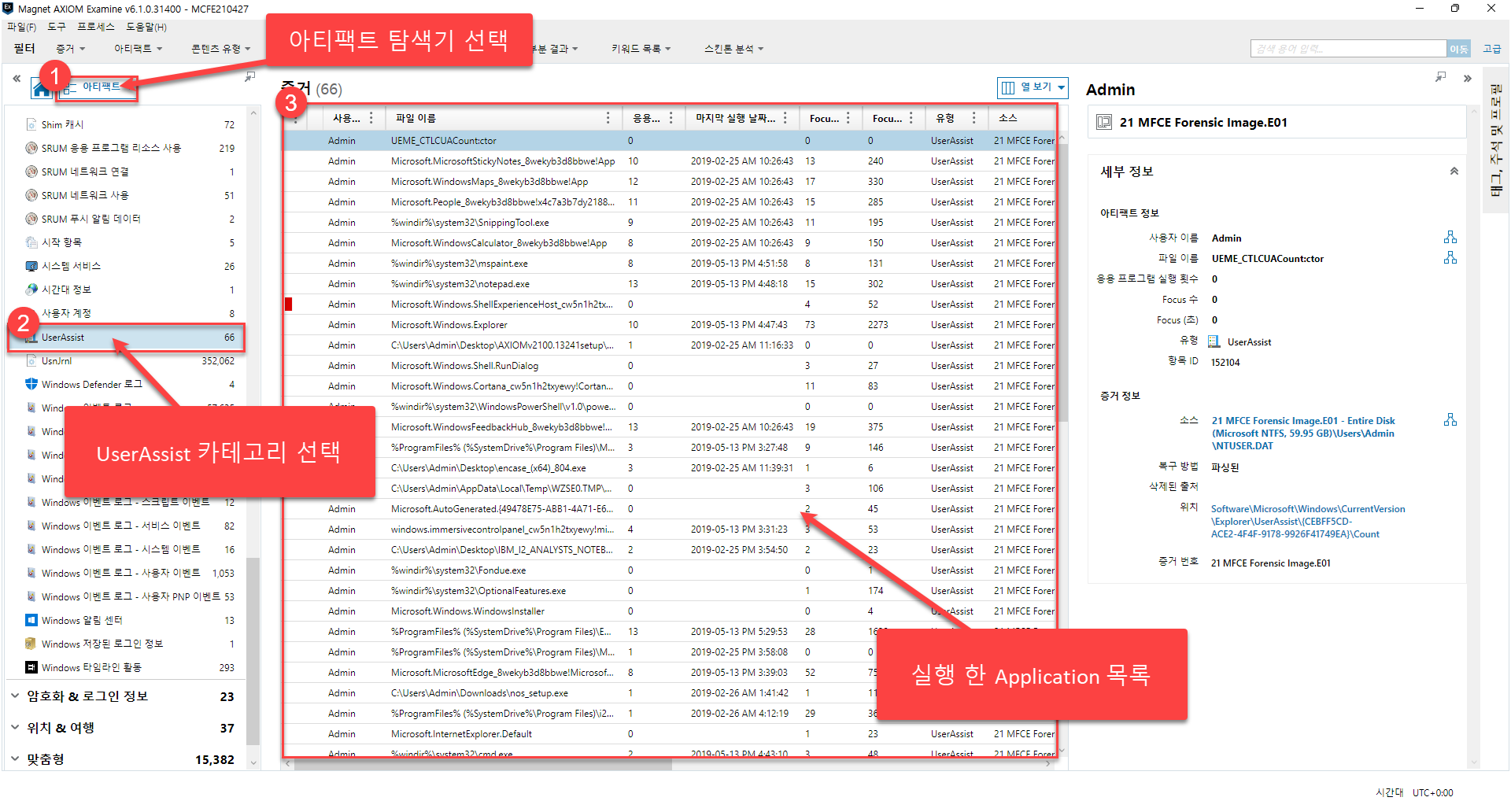The image size is (1511, 812).
Task: Click the connections icon next to 파일 이름
Action: [1450, 258]
